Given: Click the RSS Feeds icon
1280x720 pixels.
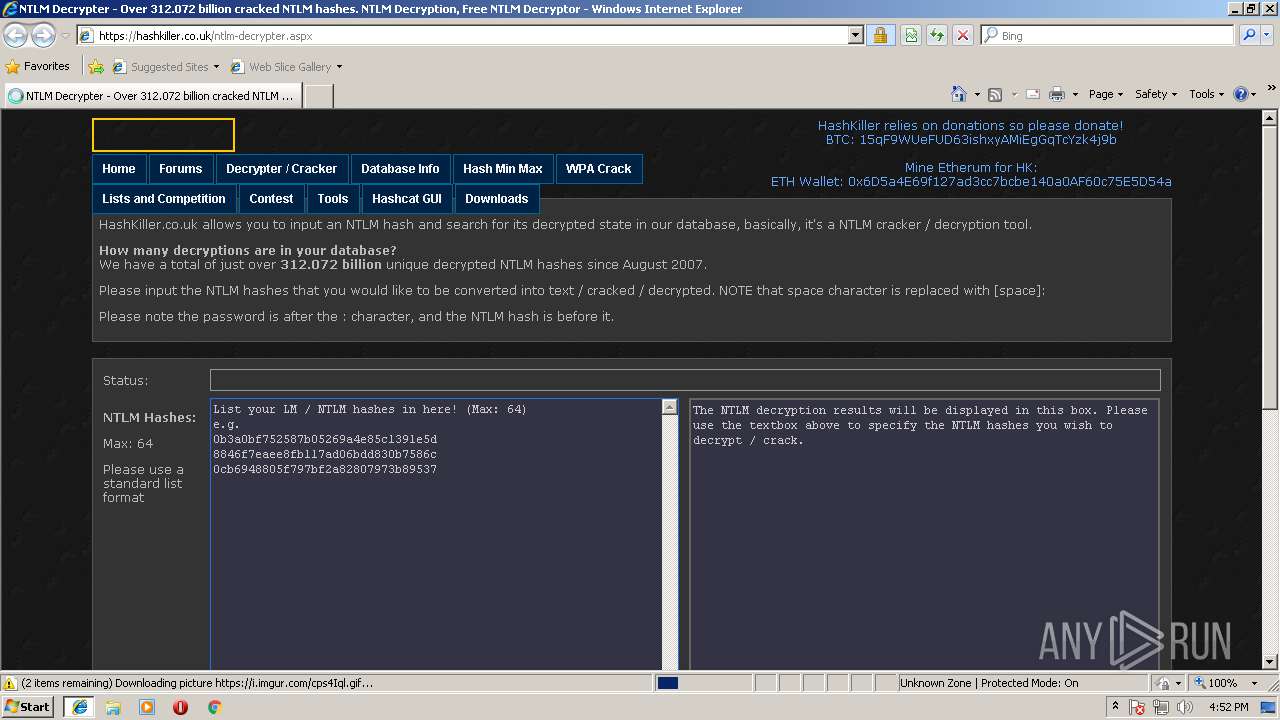Looking at the screenshot, I should click(x=995, y=94).
